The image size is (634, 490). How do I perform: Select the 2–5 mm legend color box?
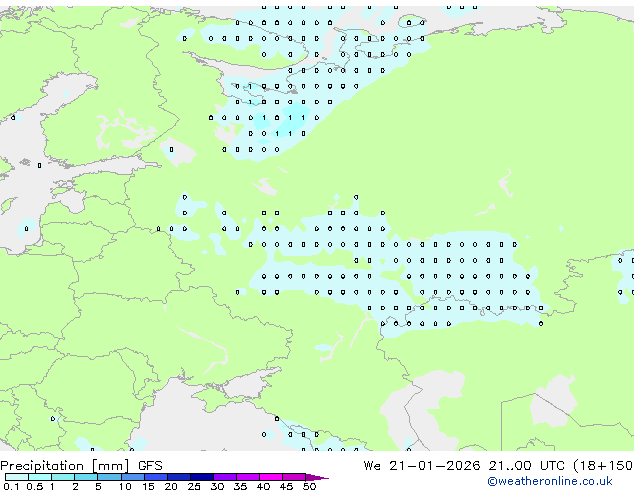87,477
